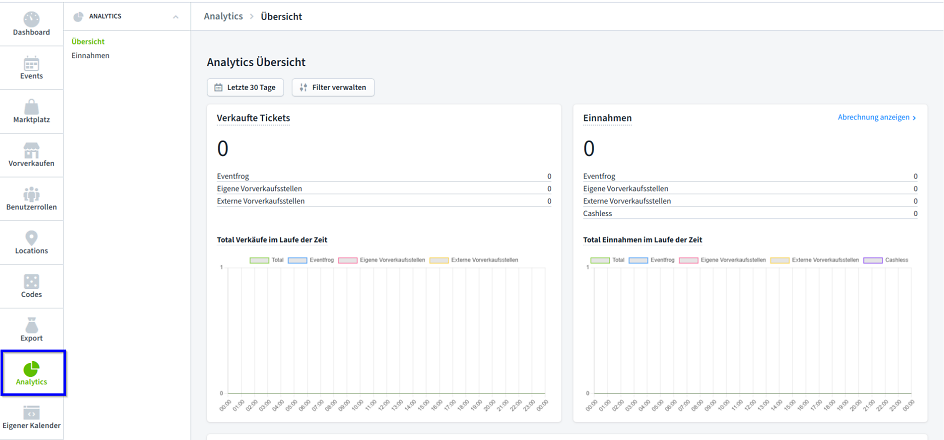
Task: Open Filter verwalten options
Action: coord(333,87)
